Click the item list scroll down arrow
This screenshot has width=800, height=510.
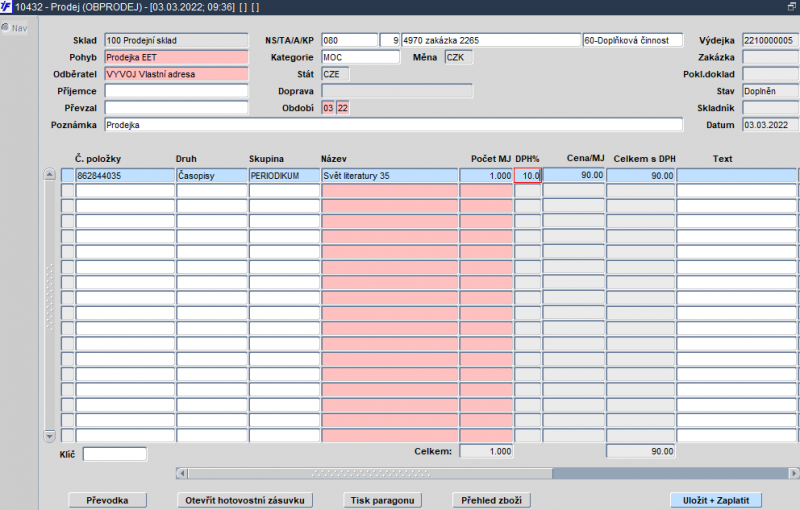coord(49,436)
